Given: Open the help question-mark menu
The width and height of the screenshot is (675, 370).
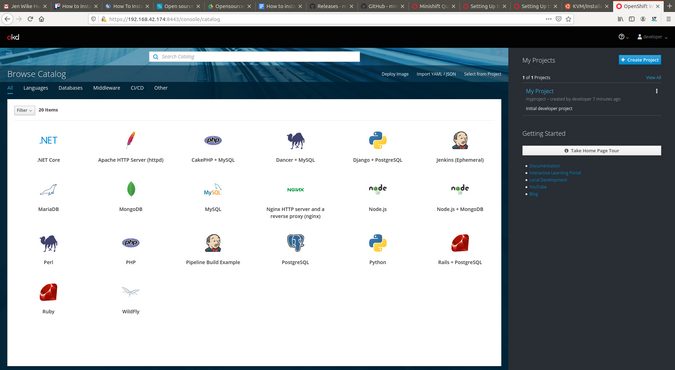Looking at the screenshot, I should pyautogui.click(x=623, y=37).
